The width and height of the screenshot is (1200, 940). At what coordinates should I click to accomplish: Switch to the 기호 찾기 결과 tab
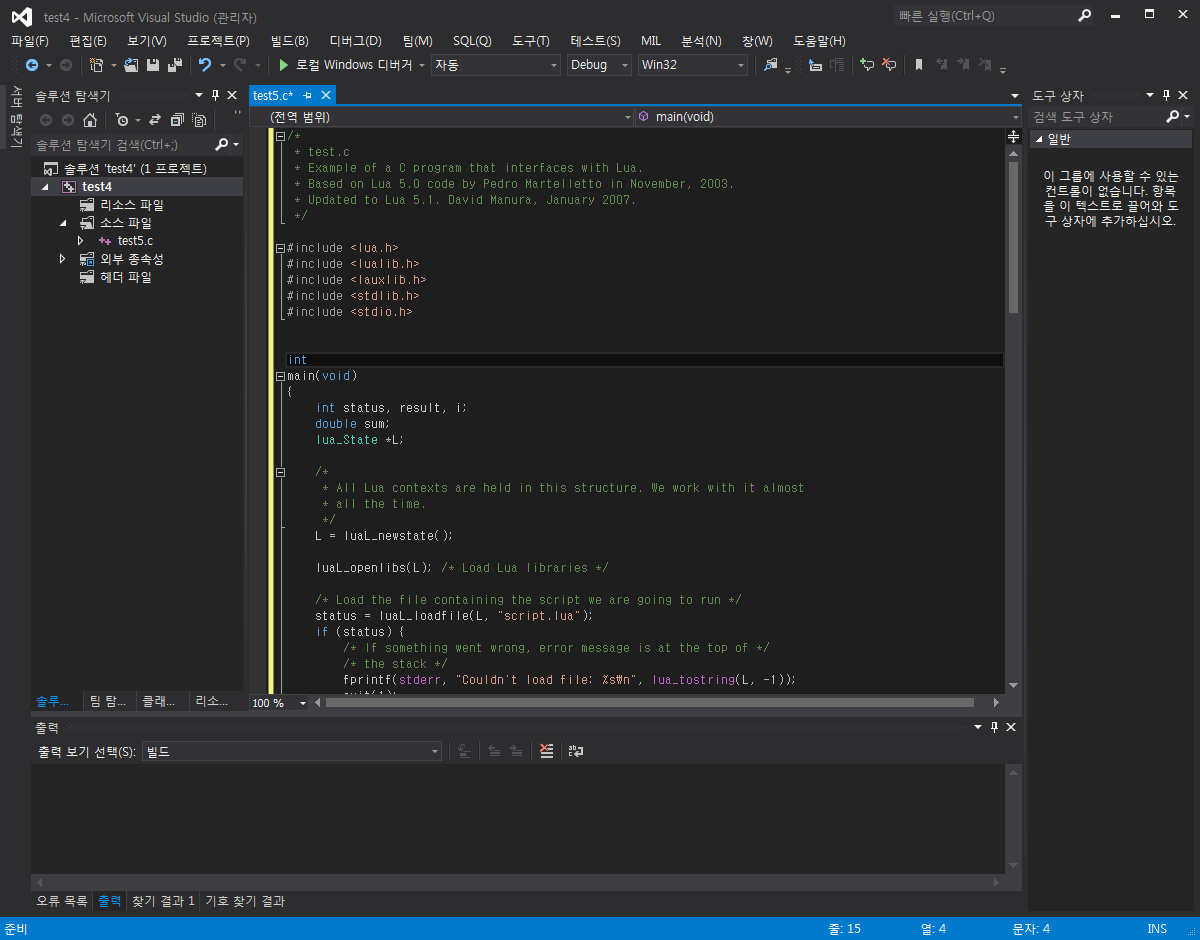click(x=245, y=901)
